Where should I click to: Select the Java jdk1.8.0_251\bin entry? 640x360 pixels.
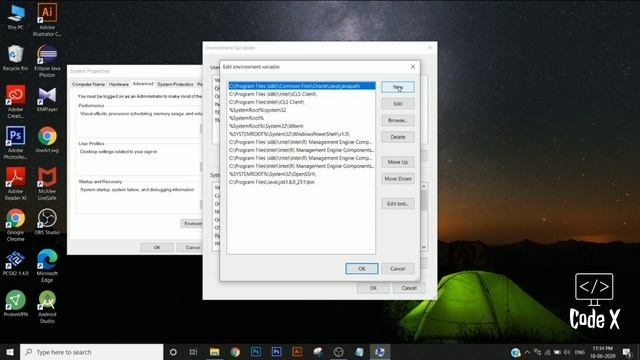pyautogui.click(x=301, y=182)
